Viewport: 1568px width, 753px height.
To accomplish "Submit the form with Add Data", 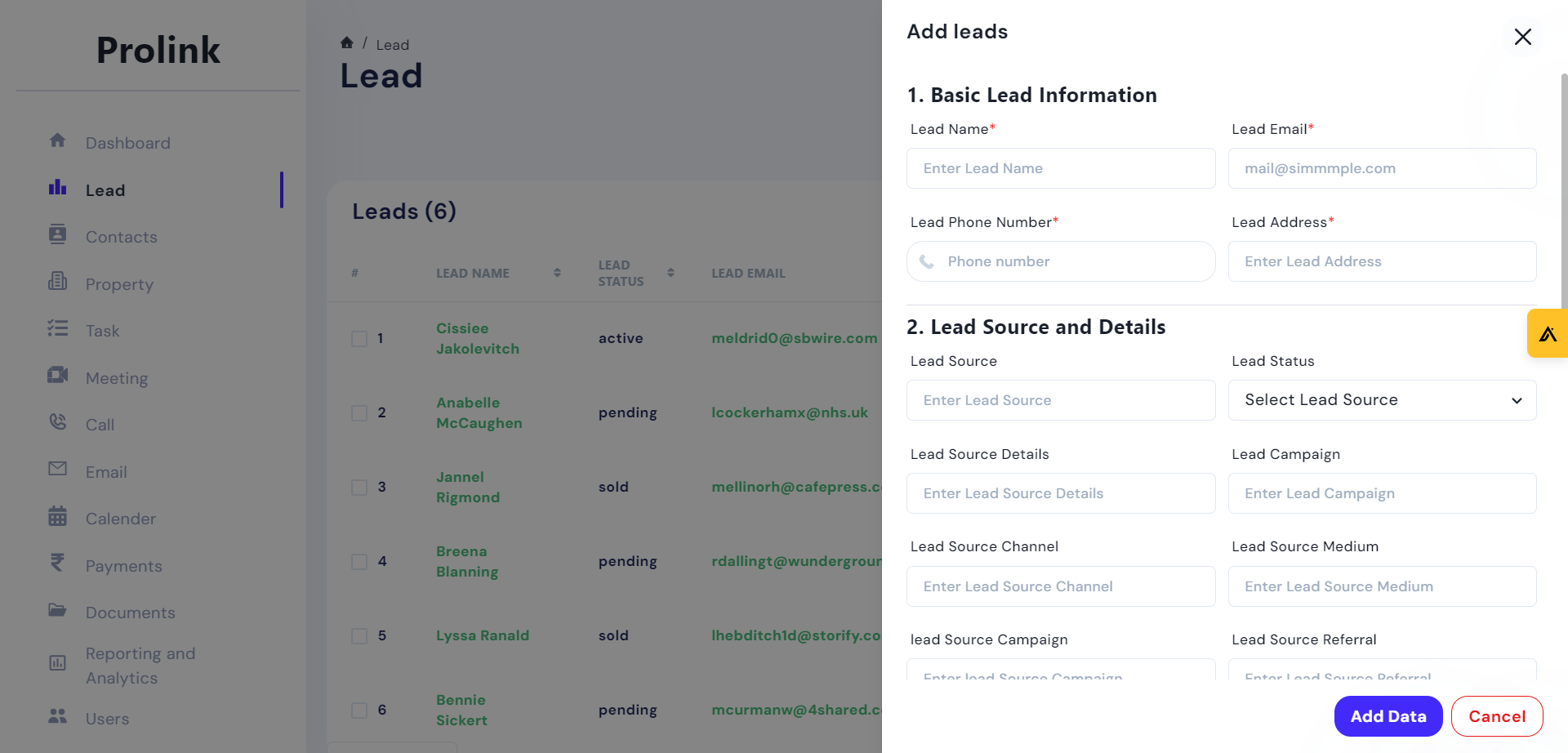I will pyautogui.click(x=1388, y=715).
